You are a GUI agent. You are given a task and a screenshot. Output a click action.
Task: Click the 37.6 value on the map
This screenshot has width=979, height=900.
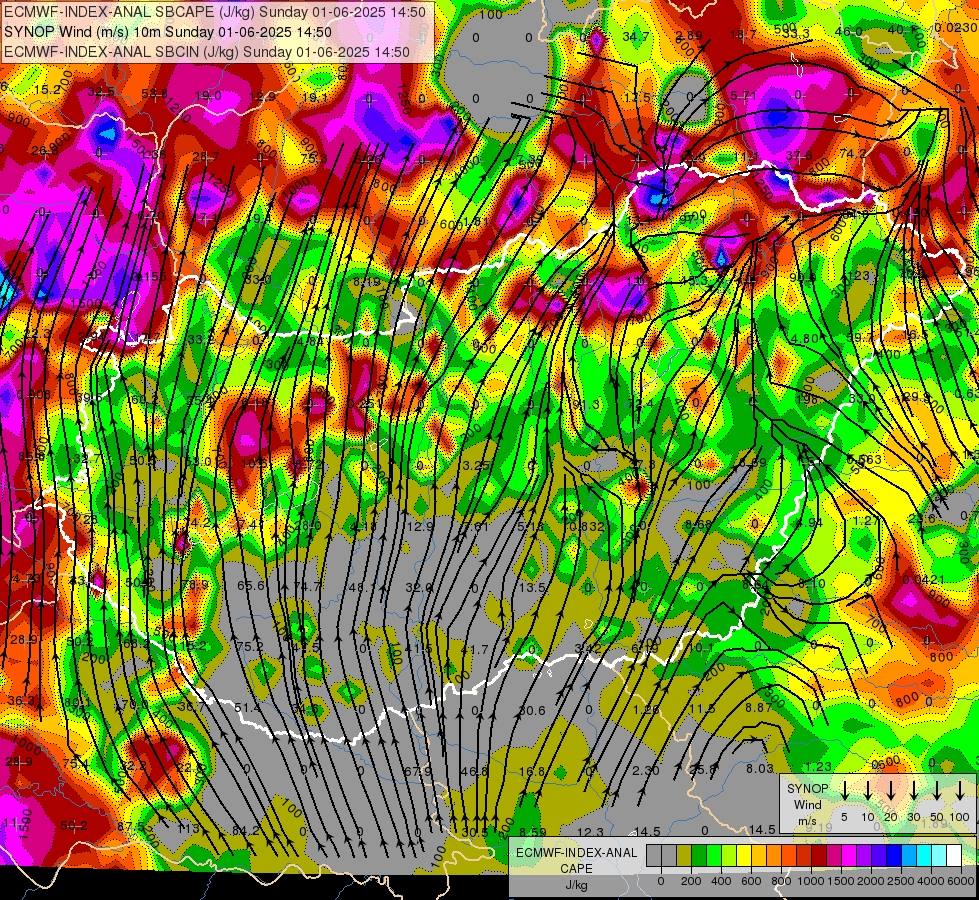(799, 156)
